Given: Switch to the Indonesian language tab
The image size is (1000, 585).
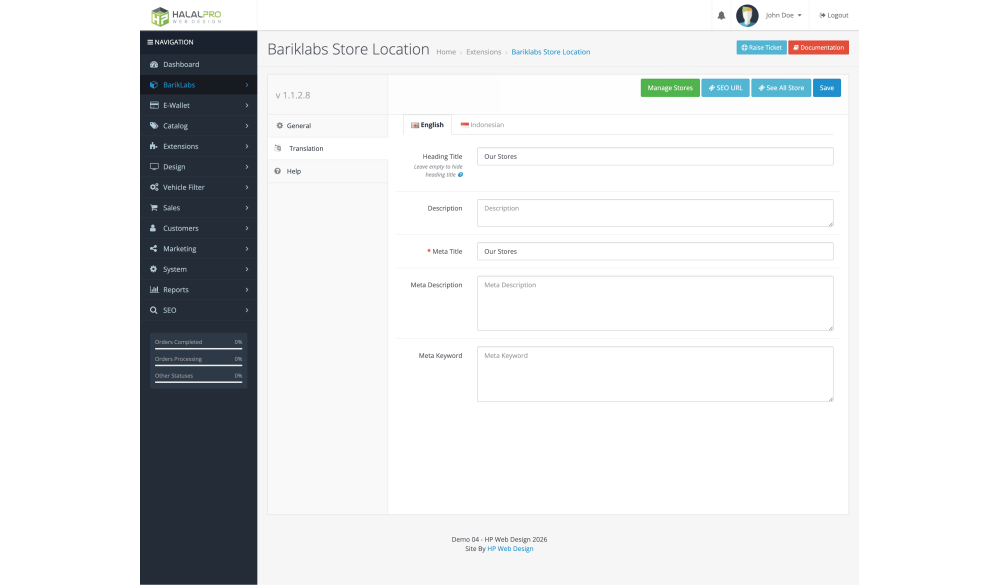Looking at the screenshot, I should pyautogui.click(x=482, y=125).
